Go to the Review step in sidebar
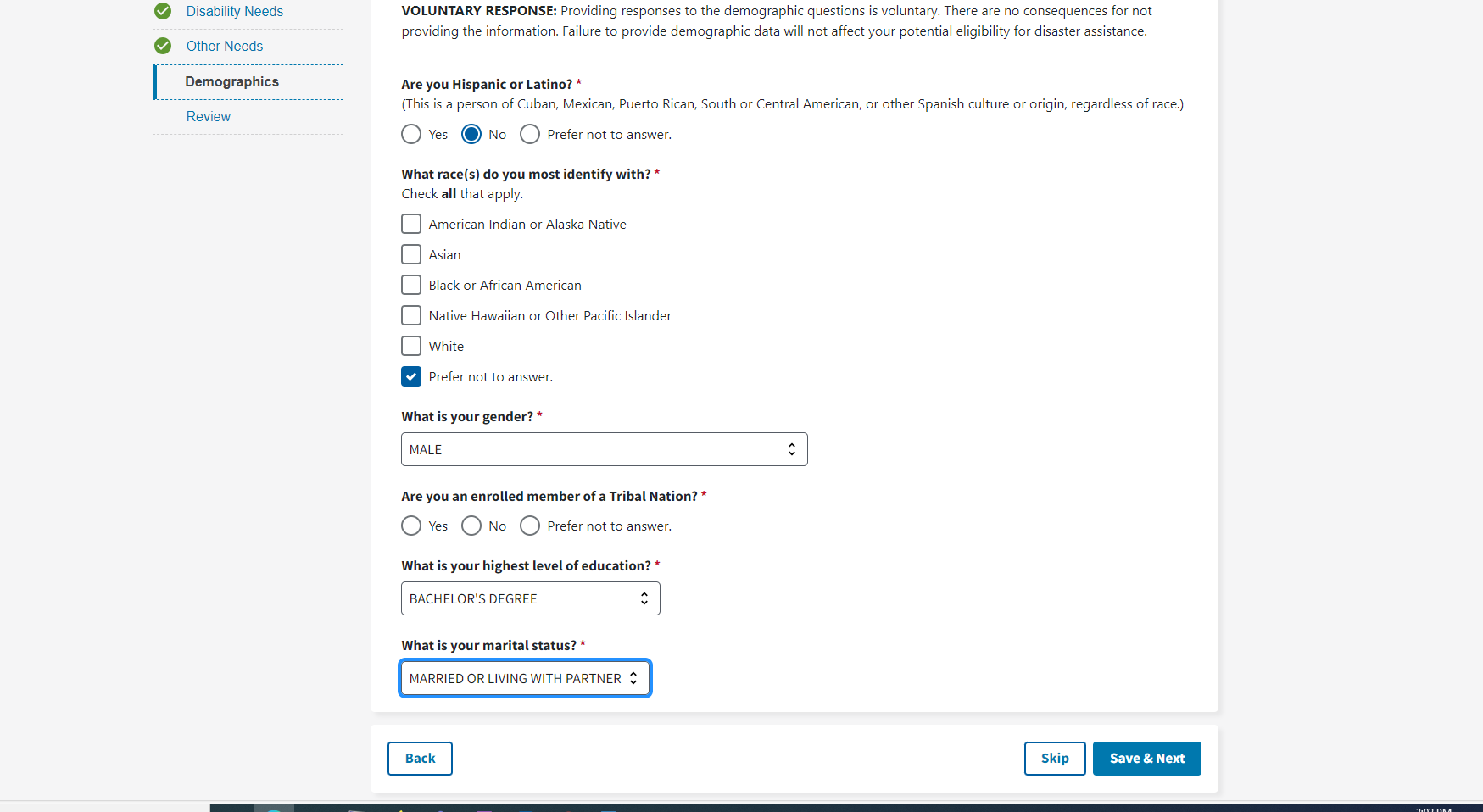The width and height of the screenshot is (1483, 812). (209, 116)
